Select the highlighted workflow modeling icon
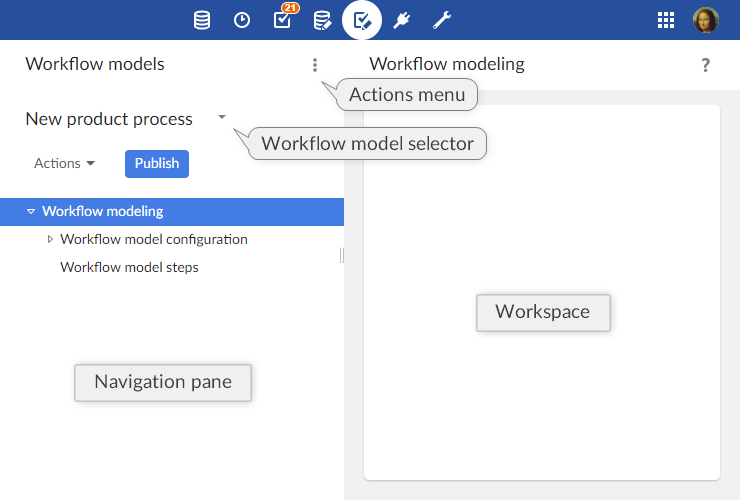The width and height of the screenshot is (740, 500). (362, 20)
